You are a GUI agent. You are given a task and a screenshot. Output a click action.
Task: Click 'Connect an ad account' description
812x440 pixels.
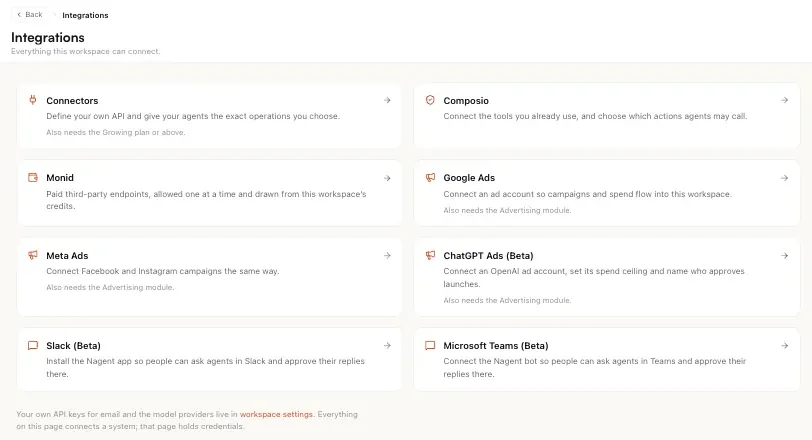tap(587, 194)
